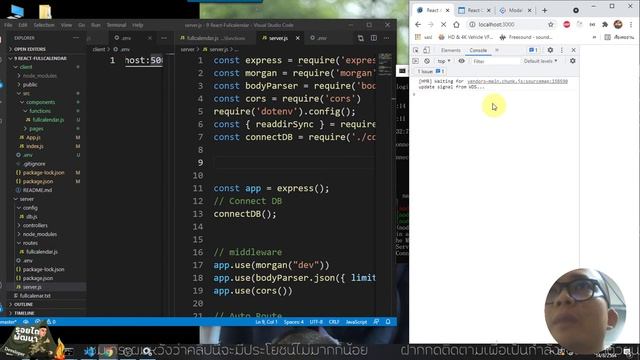Change the Spaces: 4 indentation setting
Viewport: 640px width, 360px height.
pos(293,322)
